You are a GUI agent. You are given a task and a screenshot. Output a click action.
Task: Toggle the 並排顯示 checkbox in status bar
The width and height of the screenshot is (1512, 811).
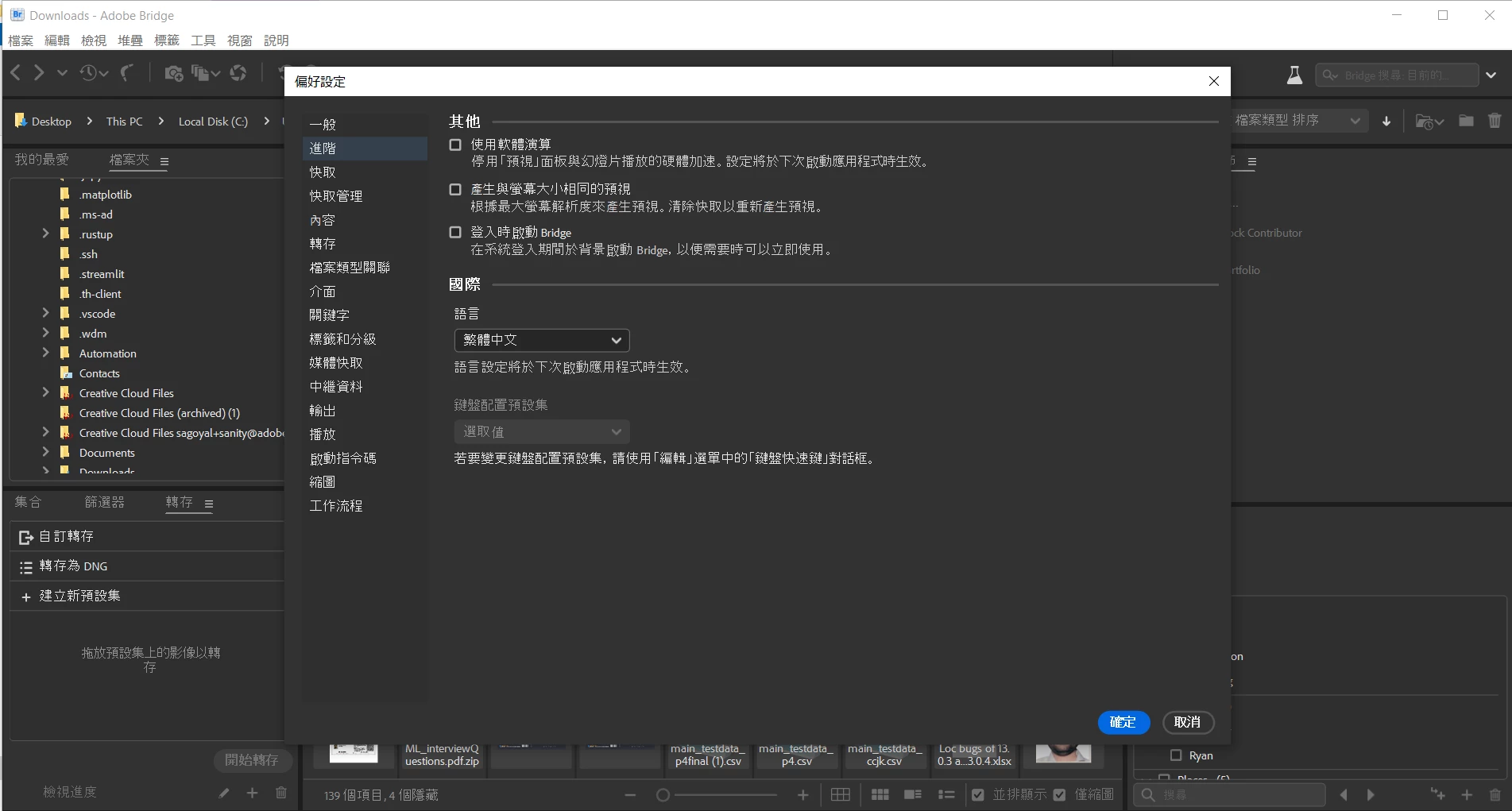point(978,794)
